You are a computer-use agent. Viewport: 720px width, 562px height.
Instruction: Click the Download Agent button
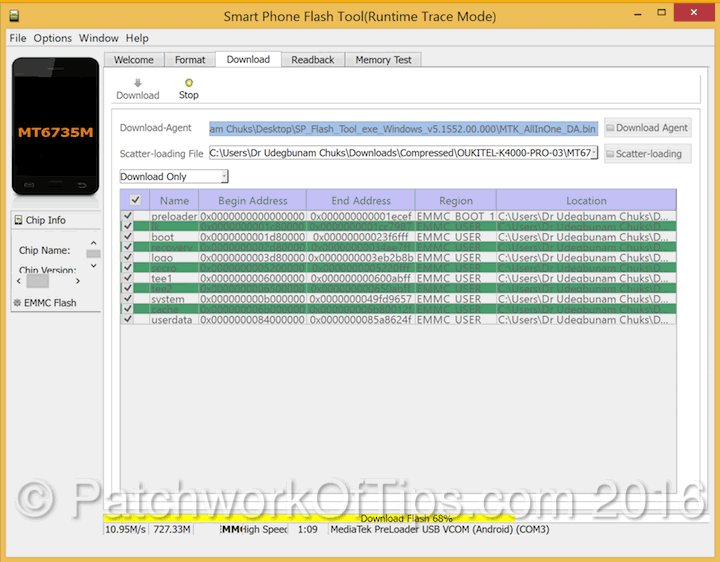pyautogui.click(x=647, y=128)
